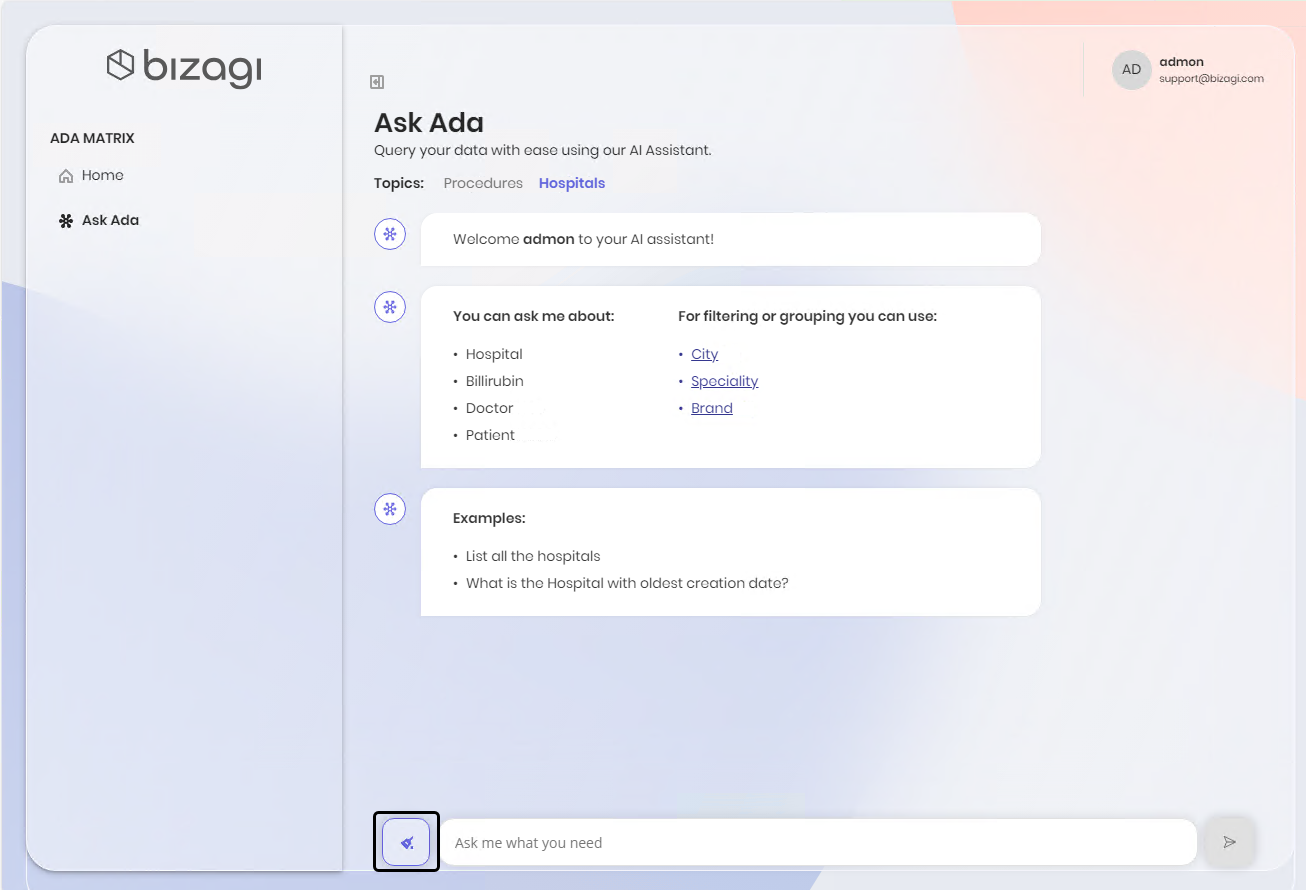Click the Ada icon beside Examples card
This screenshot has width=1306, height=890.
(390, 509)
